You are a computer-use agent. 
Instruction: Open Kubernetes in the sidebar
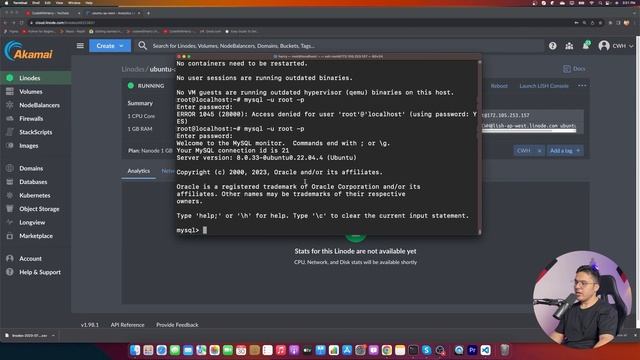(x=35, y=195)
